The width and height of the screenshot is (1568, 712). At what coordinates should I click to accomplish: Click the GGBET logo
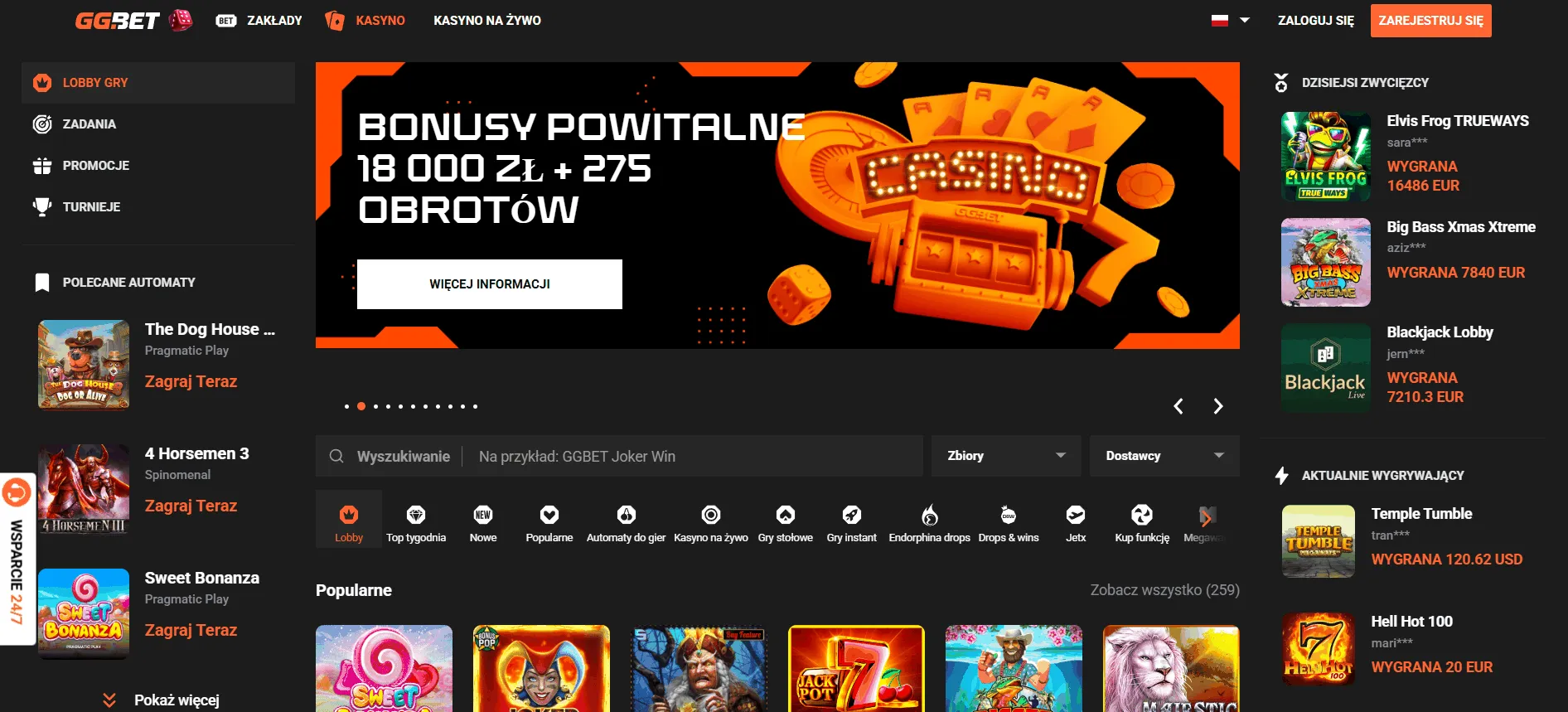118,21
